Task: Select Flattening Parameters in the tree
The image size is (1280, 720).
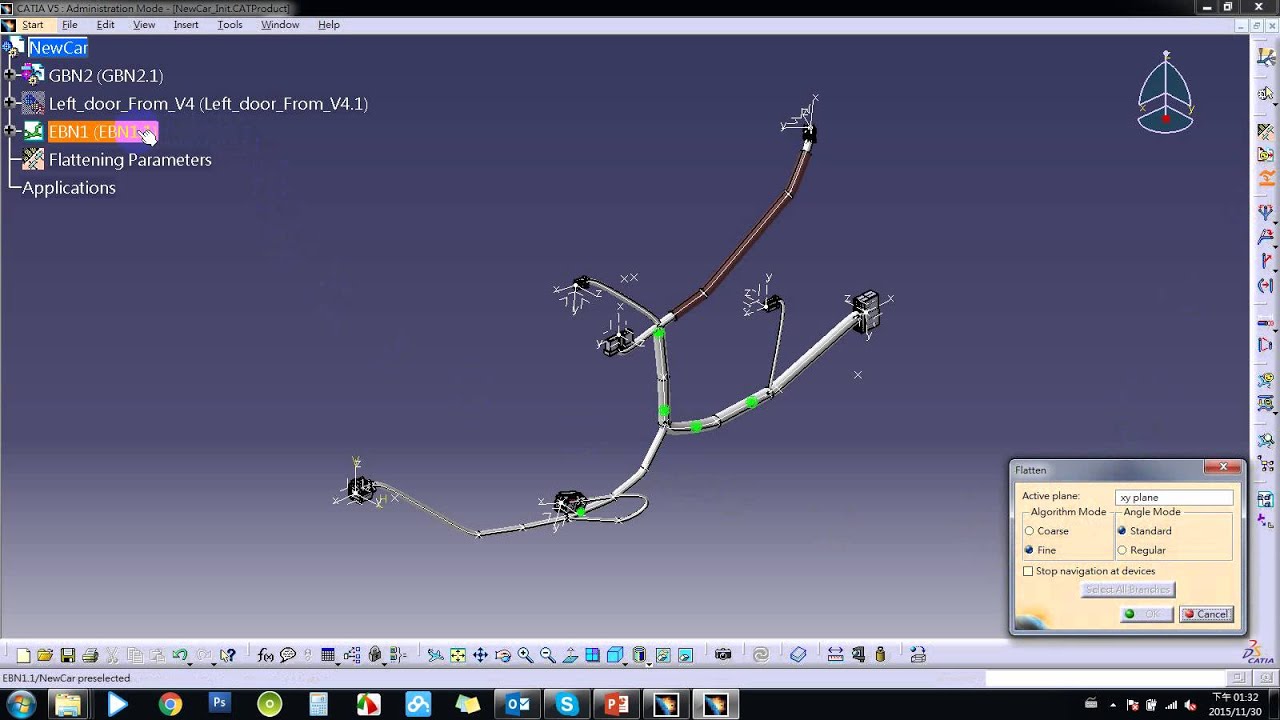Action: (130, 160)
